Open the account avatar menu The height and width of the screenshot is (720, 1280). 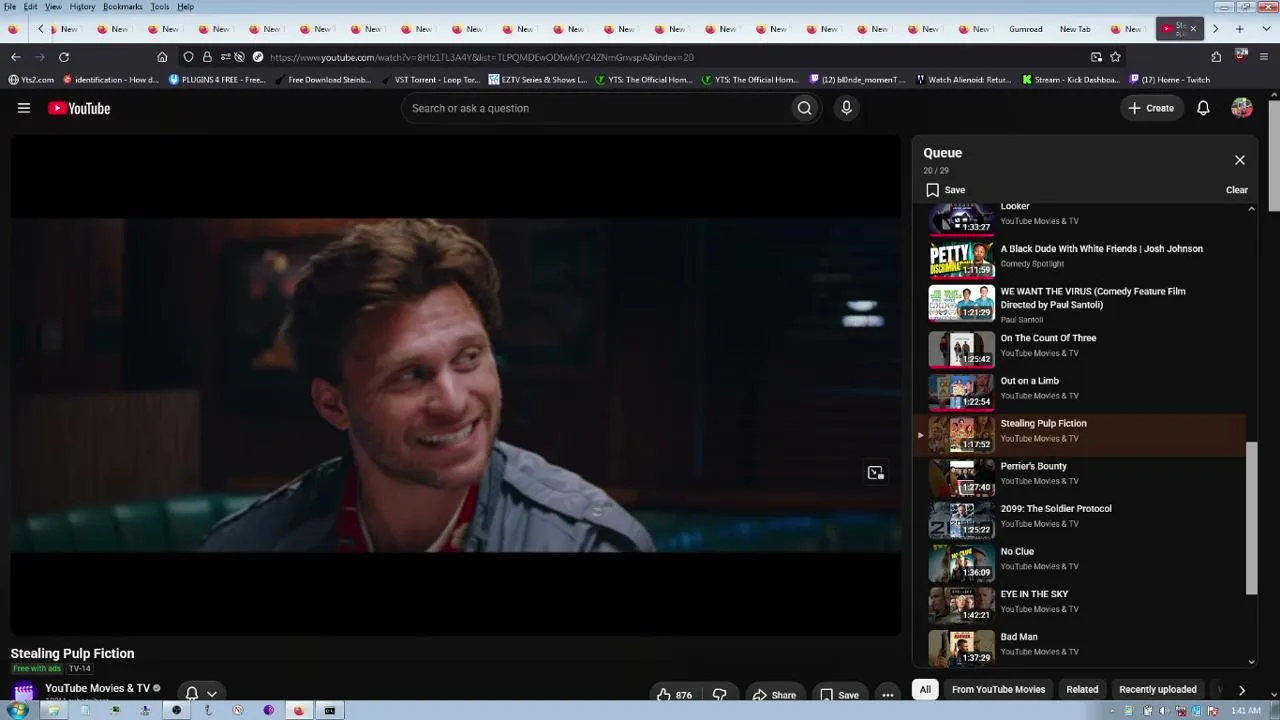(1242, 108)
